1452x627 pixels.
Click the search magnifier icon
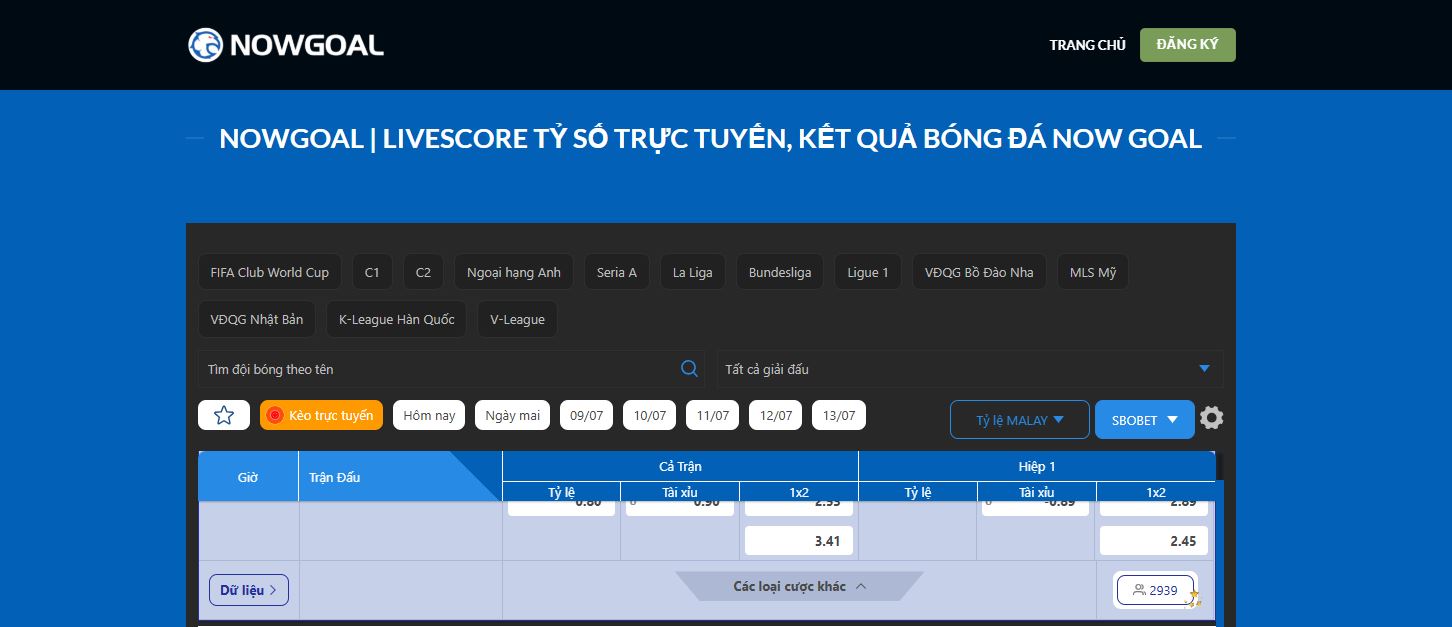689,369
